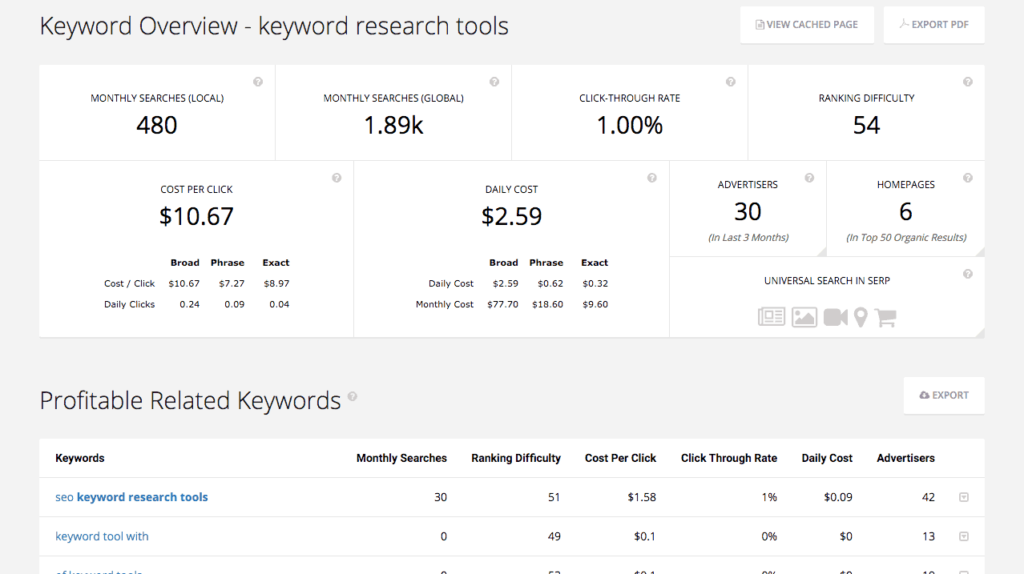Image resolution: width=1024 pixels, height=574 pixels.
Task: Expand the Homepages card corner triangle
Action: 980,252
